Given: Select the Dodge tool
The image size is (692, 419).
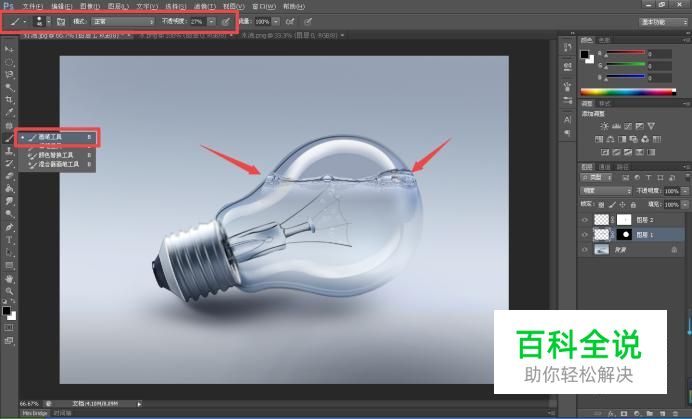Looking at the screenshot, I should tap(9, 214).
